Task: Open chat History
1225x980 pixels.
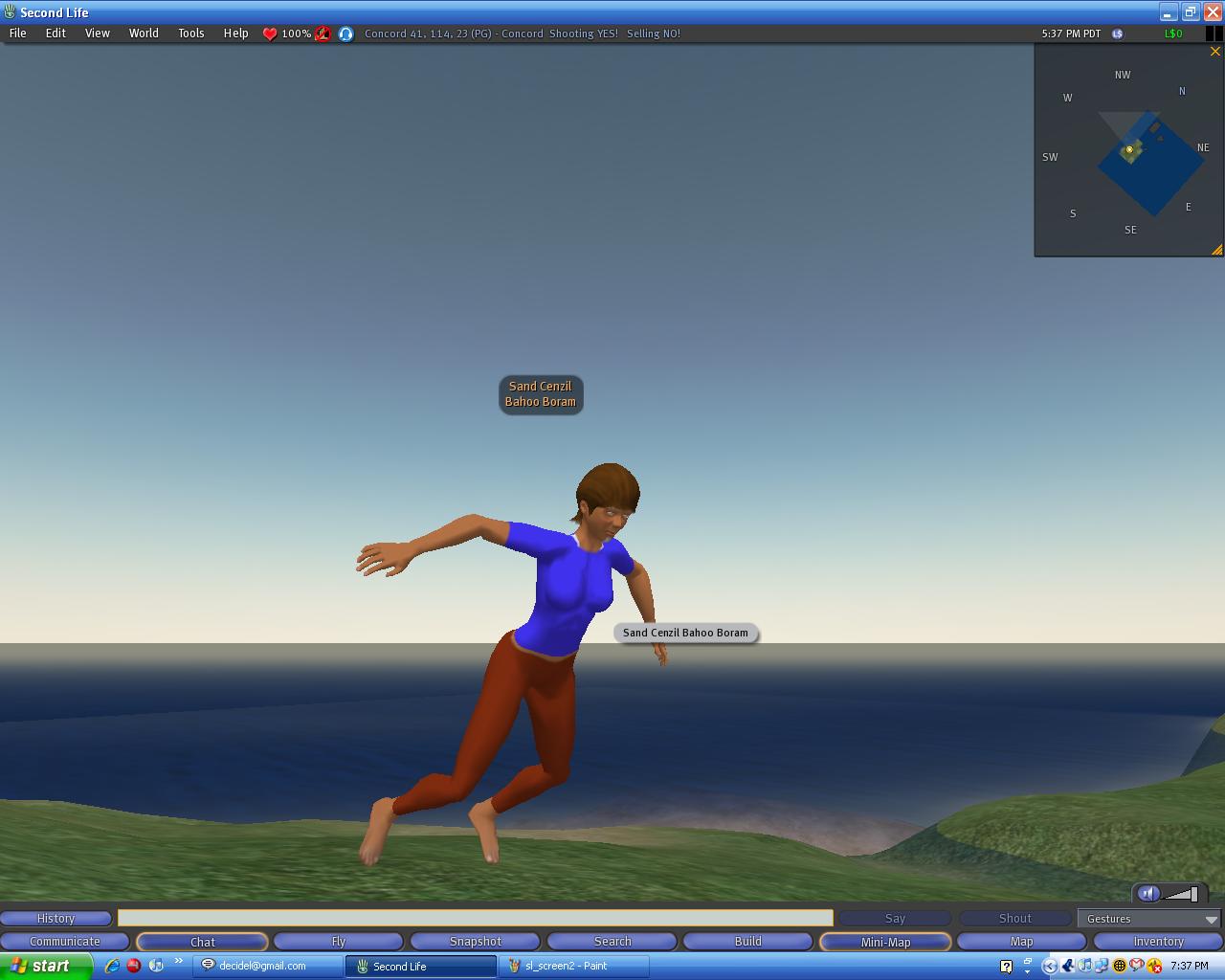Action: 56,919
